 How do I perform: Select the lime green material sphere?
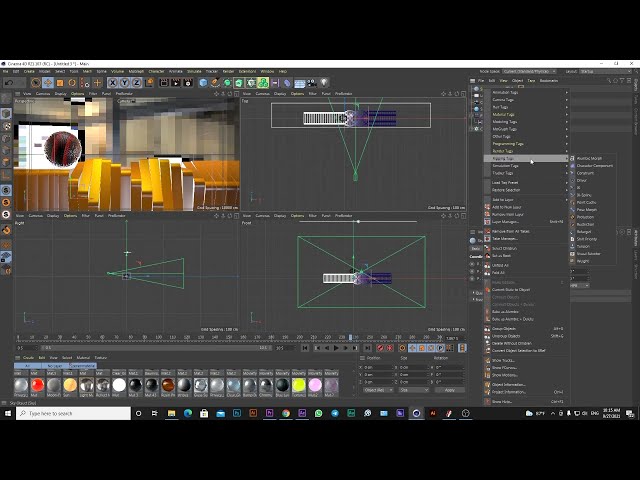[299, 385]
